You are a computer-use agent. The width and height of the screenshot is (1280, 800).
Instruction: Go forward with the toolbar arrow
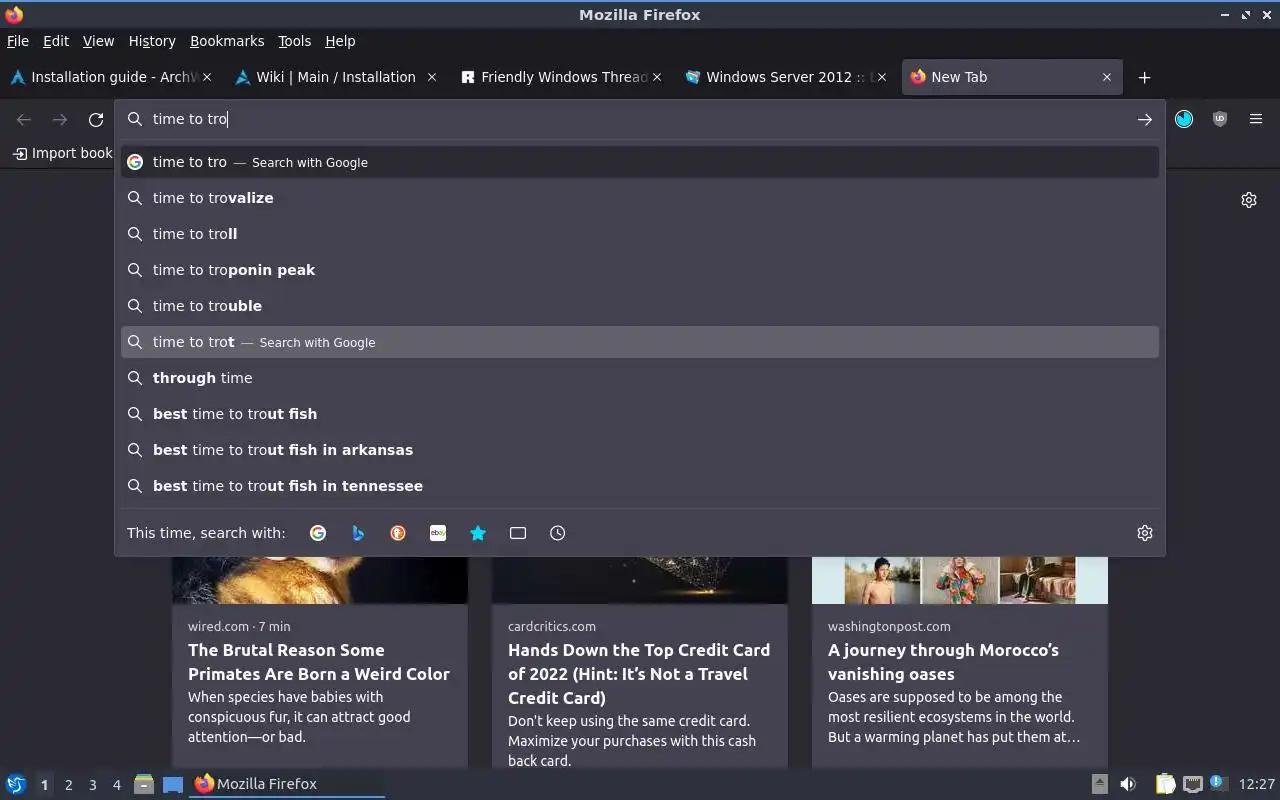[x=60, y=119]
